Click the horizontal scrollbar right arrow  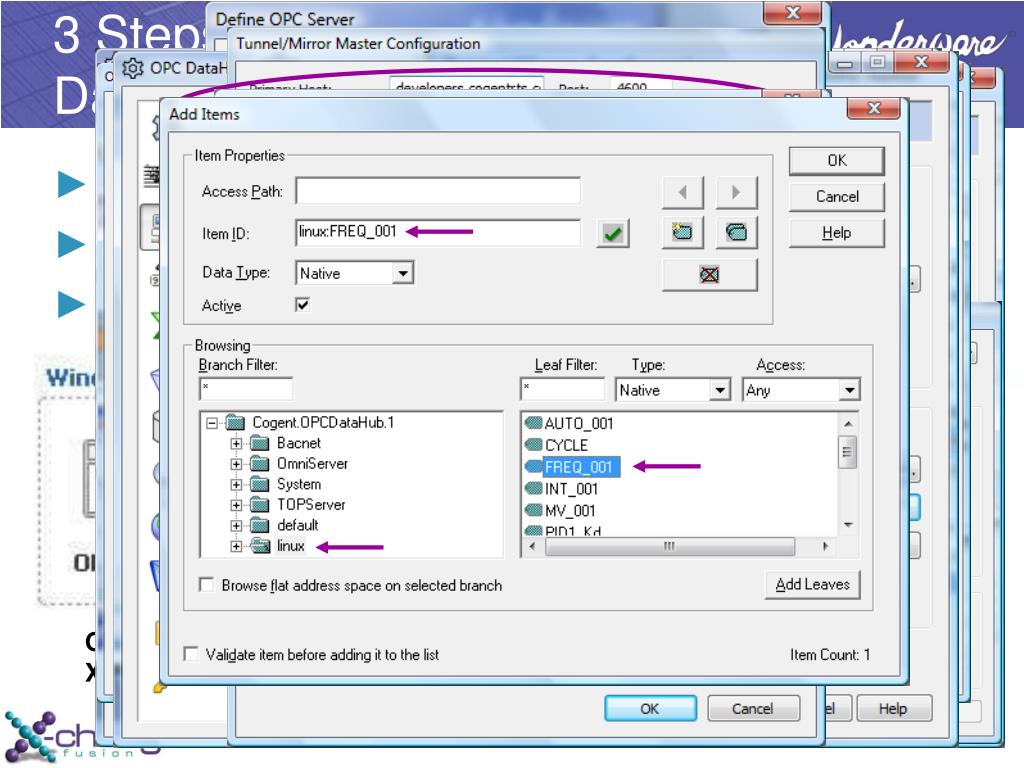pos(825,546)
